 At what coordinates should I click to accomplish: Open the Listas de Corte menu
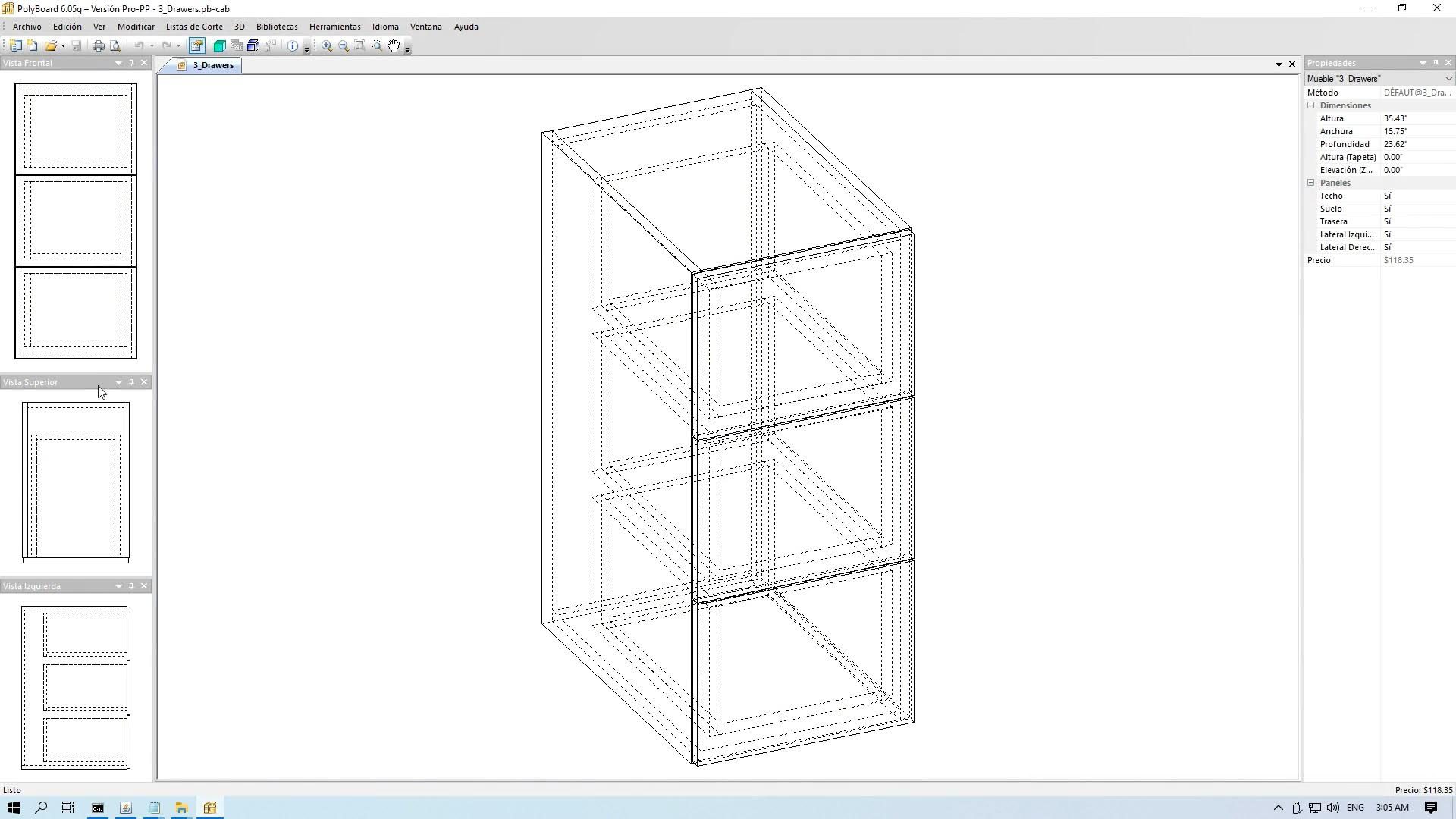point(194,27)
